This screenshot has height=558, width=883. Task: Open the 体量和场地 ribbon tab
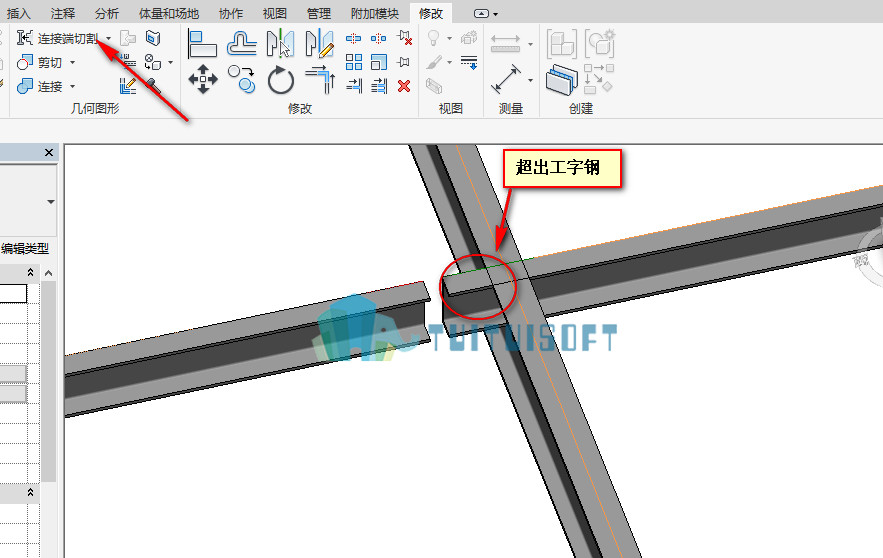tap(169, 13)
